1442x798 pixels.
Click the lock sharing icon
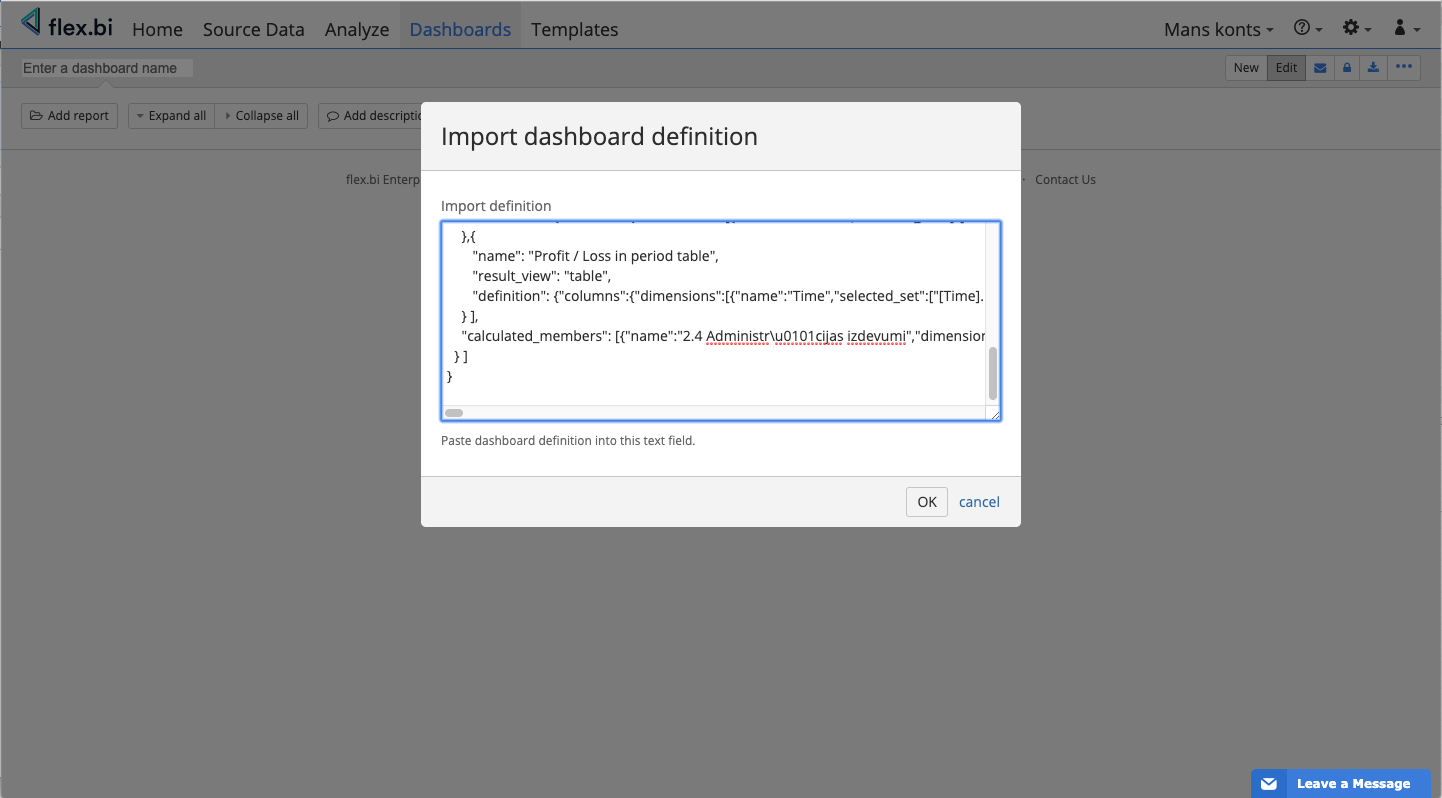[x=1347, y=68]
